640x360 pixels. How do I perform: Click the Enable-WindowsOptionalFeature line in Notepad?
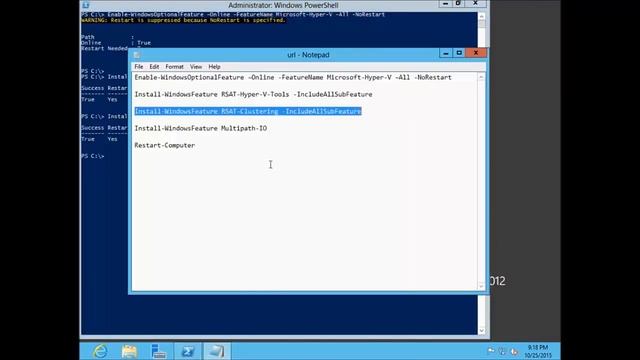[x=293, y=78]
